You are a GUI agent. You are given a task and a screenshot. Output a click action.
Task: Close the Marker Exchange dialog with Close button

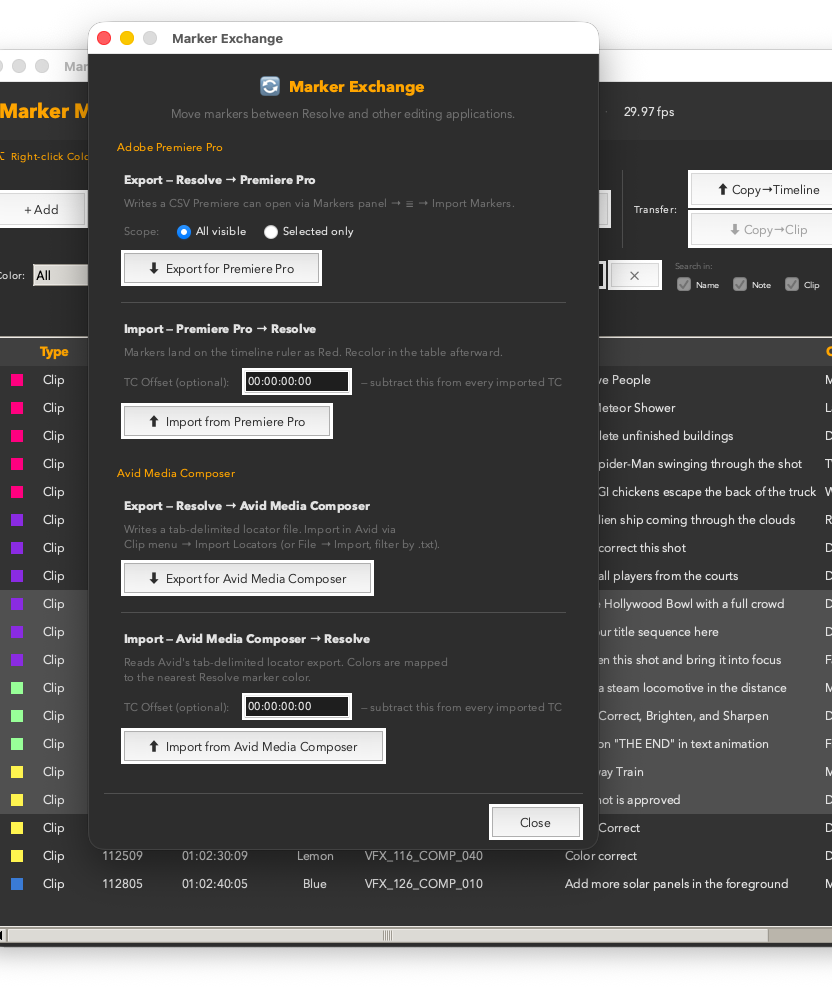[536, 822]
